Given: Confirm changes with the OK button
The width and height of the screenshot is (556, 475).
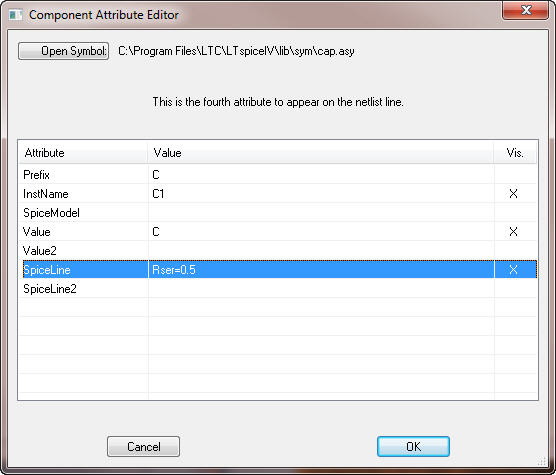Looking at the screenshot, I should point(413,447).
